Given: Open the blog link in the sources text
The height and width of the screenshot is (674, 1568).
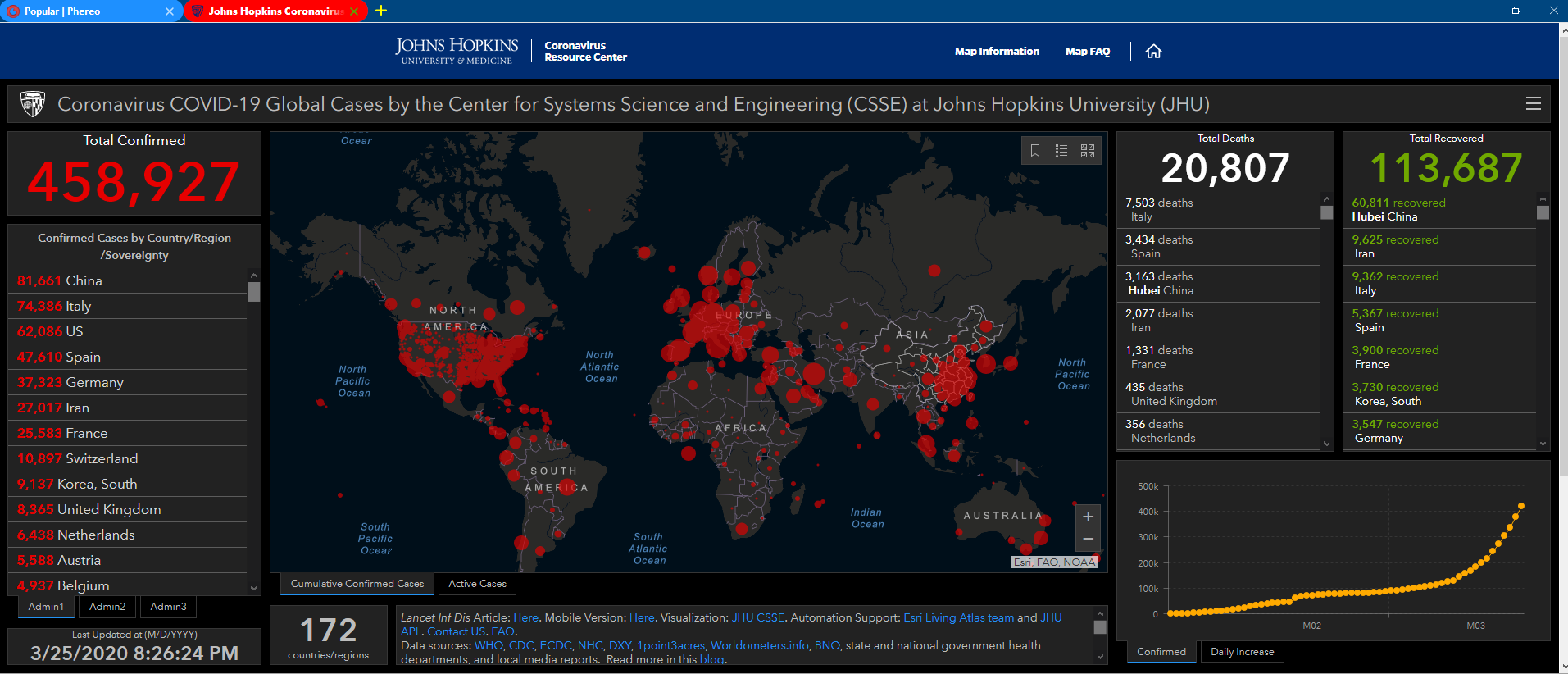Looking at the screenshot, I should (711, 659).
